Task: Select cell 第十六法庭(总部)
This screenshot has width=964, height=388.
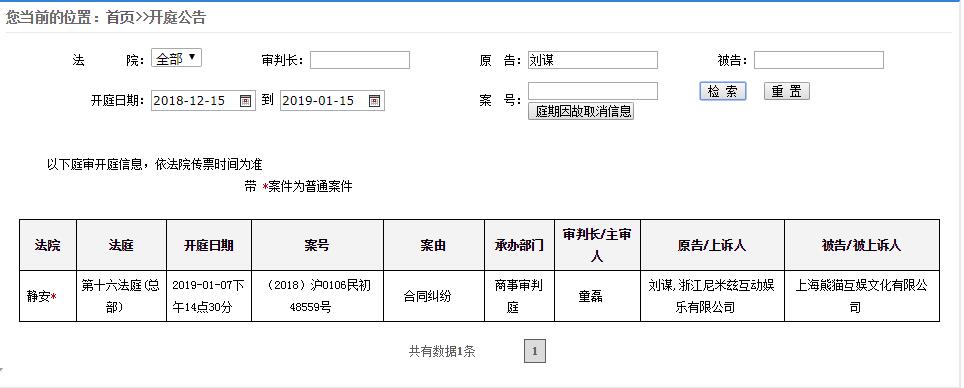Action: [x=121, y=296]
